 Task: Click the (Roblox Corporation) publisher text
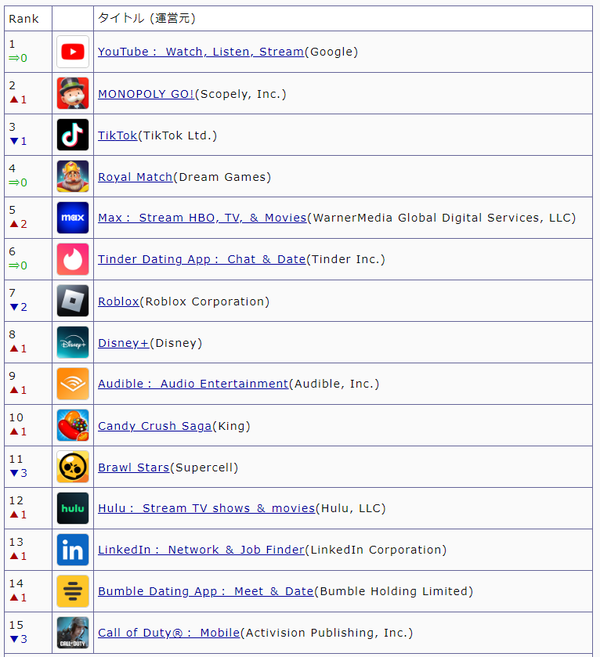click(x=204, y=301)
